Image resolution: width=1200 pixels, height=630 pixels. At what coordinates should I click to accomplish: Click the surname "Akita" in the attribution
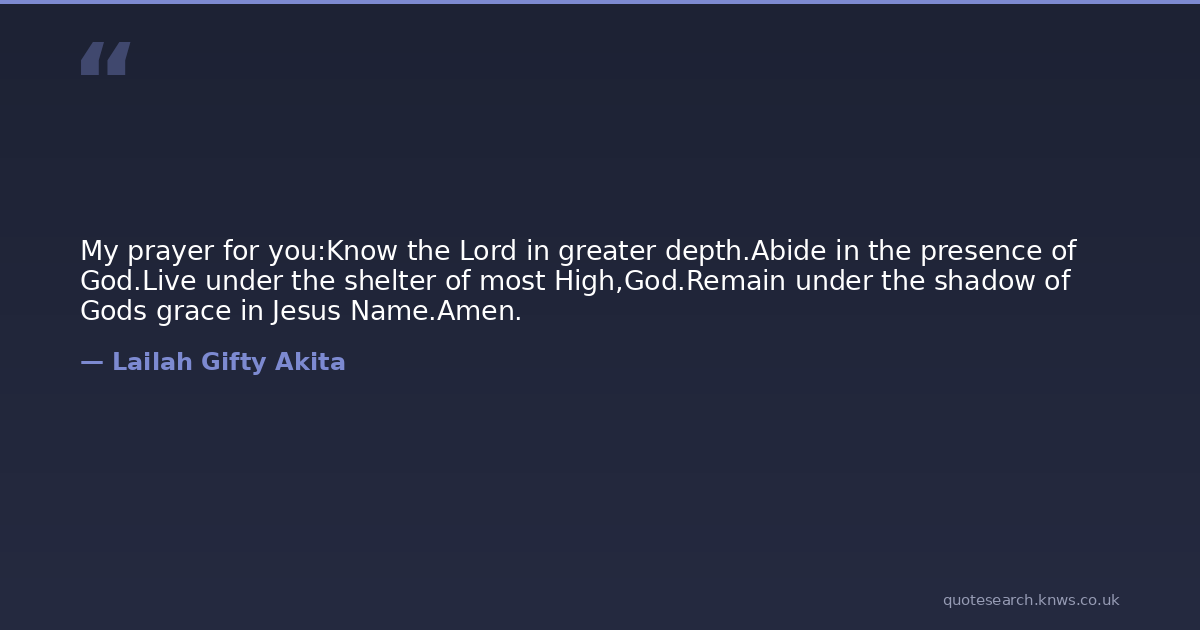pyautogui.click(x=310, y=363)
